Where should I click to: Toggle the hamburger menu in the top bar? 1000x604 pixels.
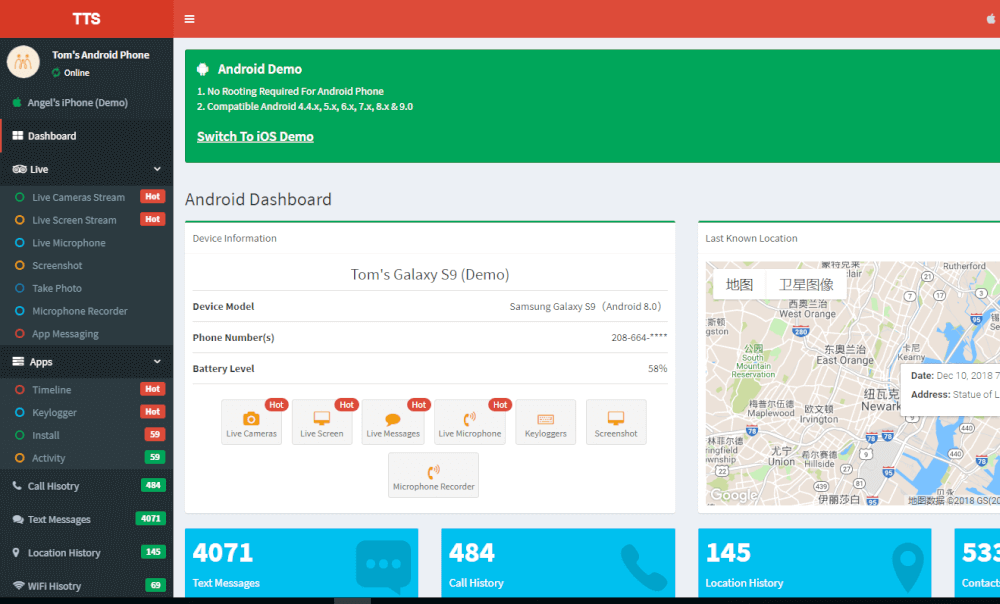tap(189, 19)
